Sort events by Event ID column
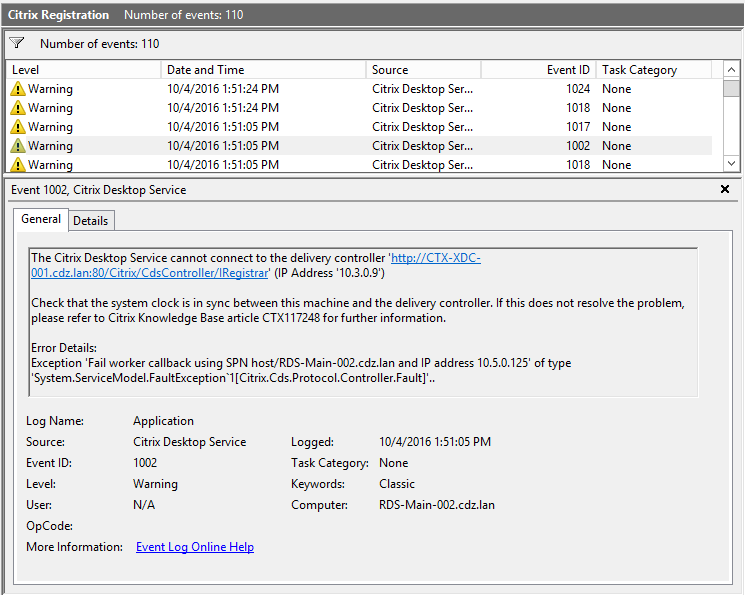 538,70
